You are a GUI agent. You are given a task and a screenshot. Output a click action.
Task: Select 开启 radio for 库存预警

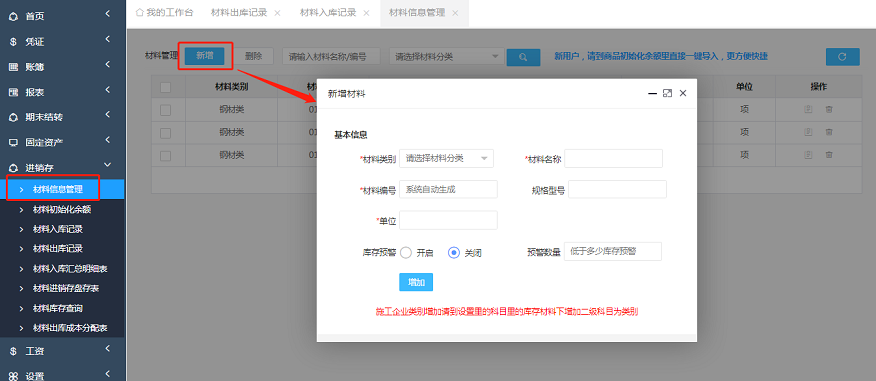(406, 253)
